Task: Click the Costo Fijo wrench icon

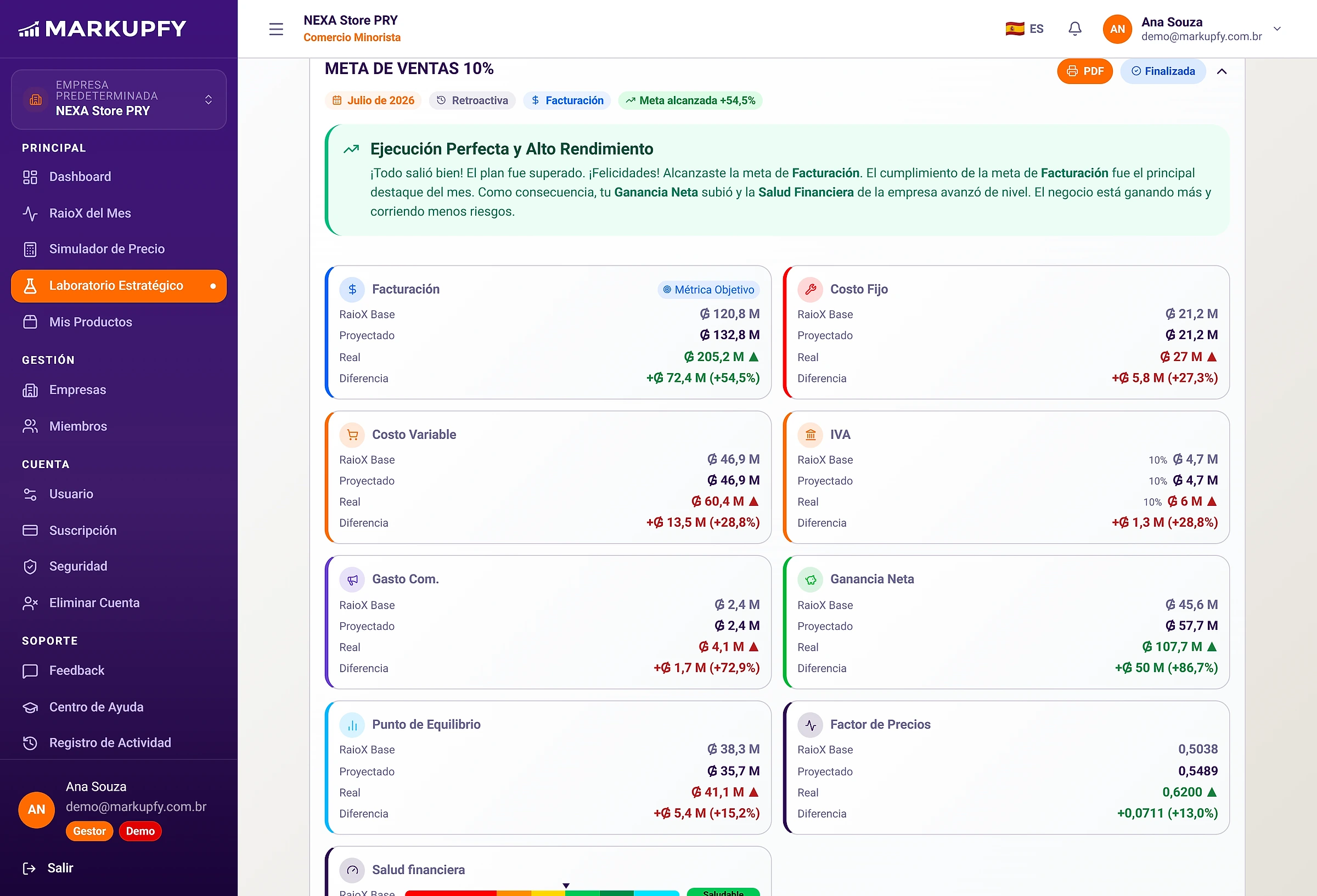Action: point(811,290)
